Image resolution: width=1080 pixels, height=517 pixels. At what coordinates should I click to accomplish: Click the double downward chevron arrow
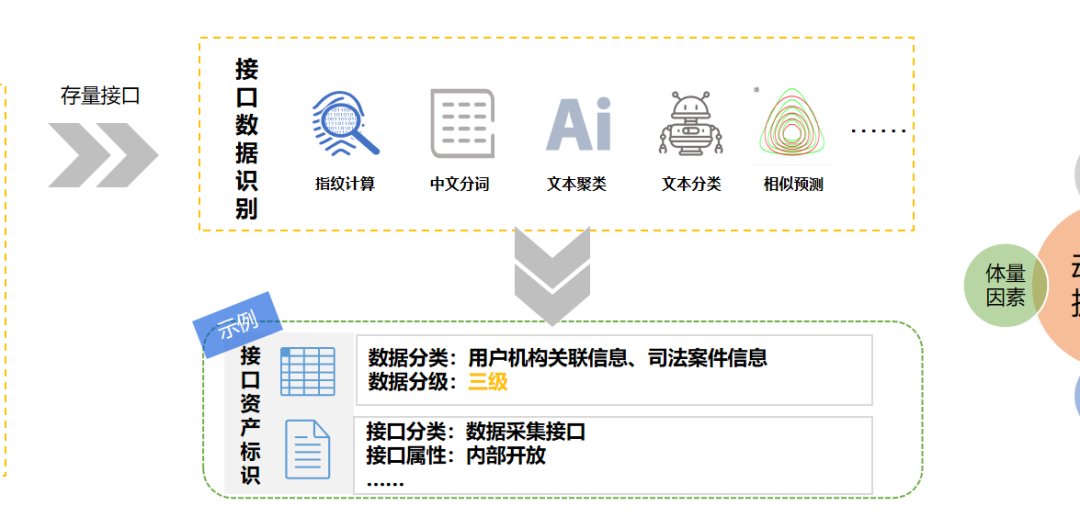(552, 275)
